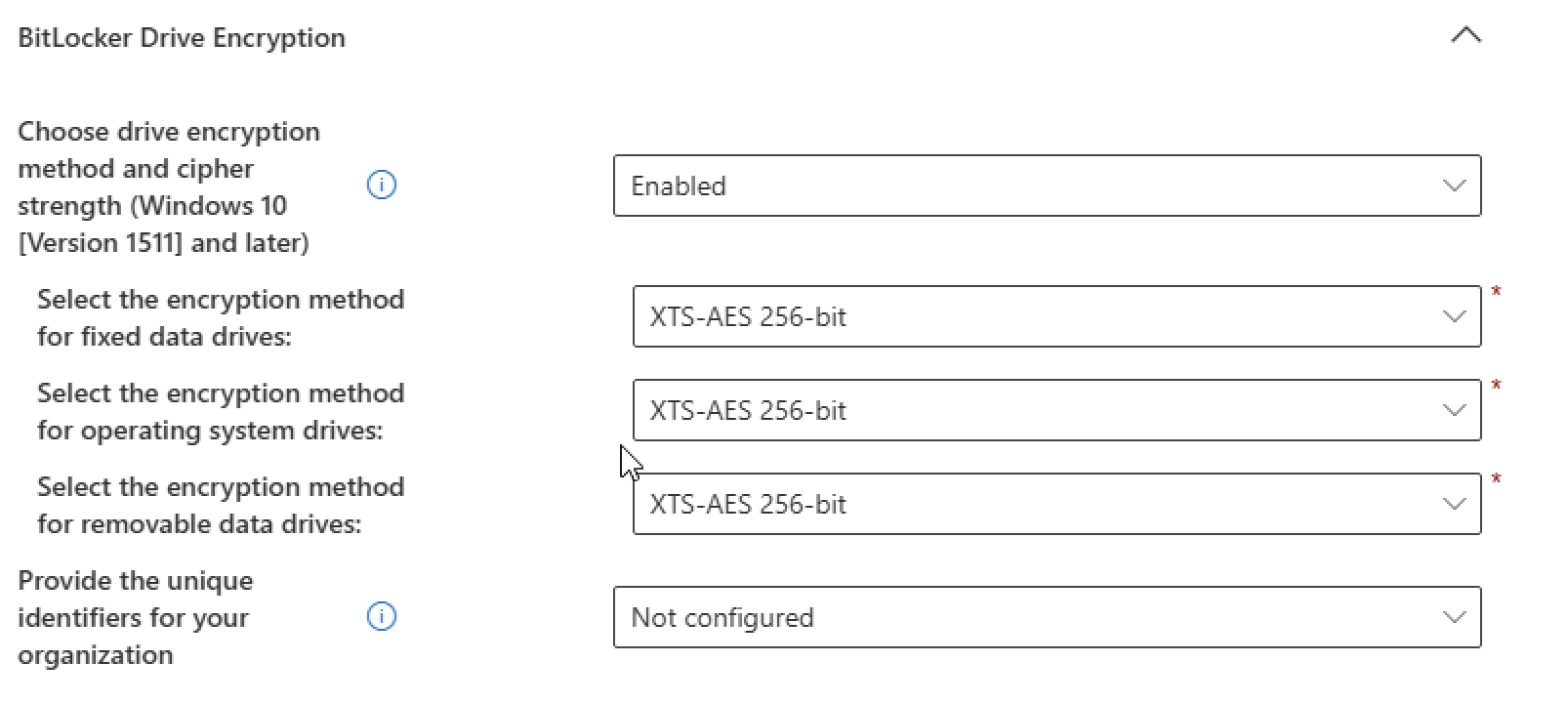Screen dimensions: 1568x703
Task: Click the chevron on the Enabled dropdown
Action: [x=1454, y=186]
